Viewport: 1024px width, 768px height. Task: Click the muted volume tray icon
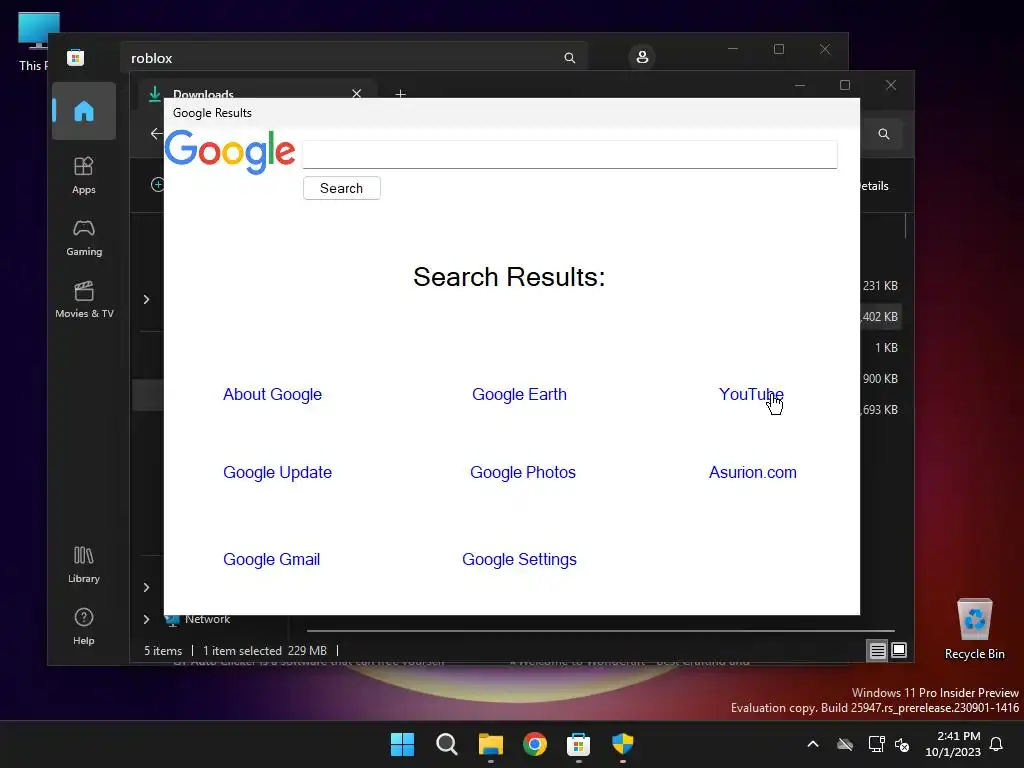[x=902, y=744]
